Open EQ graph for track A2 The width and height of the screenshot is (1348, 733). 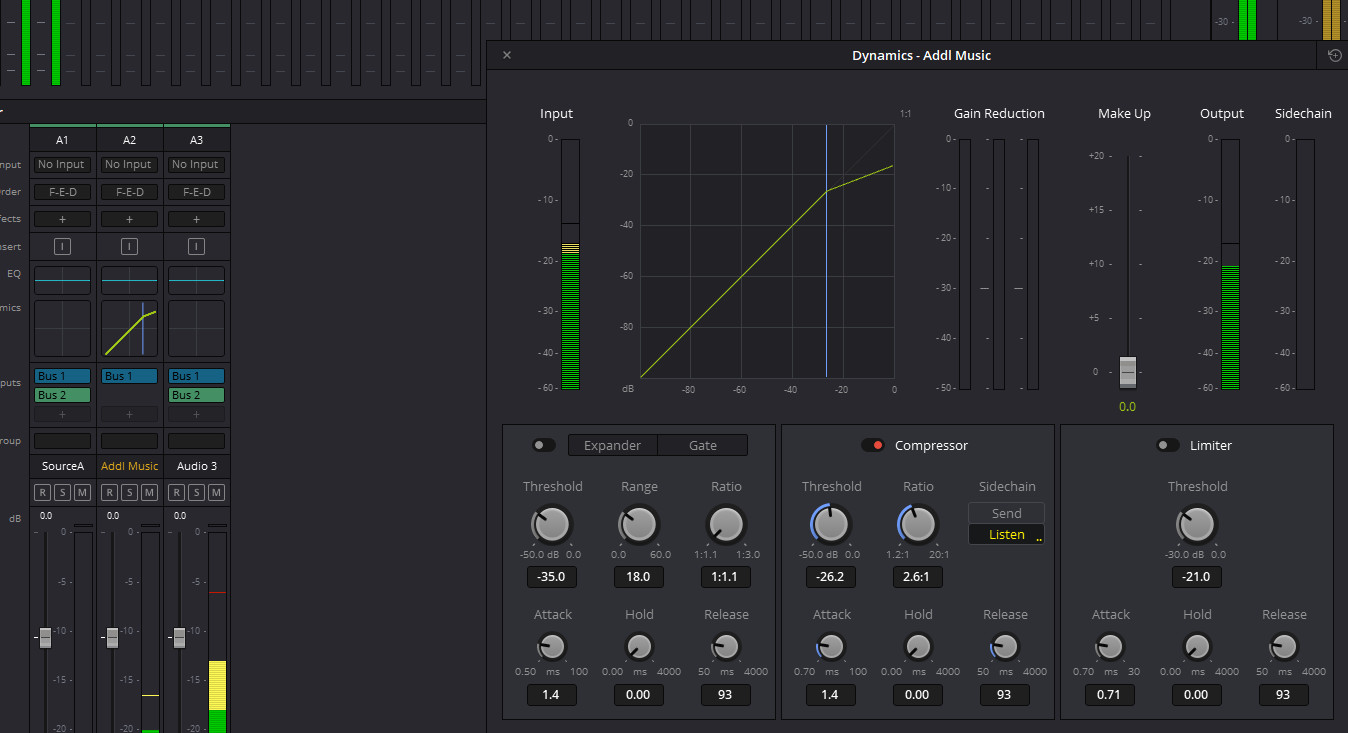tap(129, 280)
